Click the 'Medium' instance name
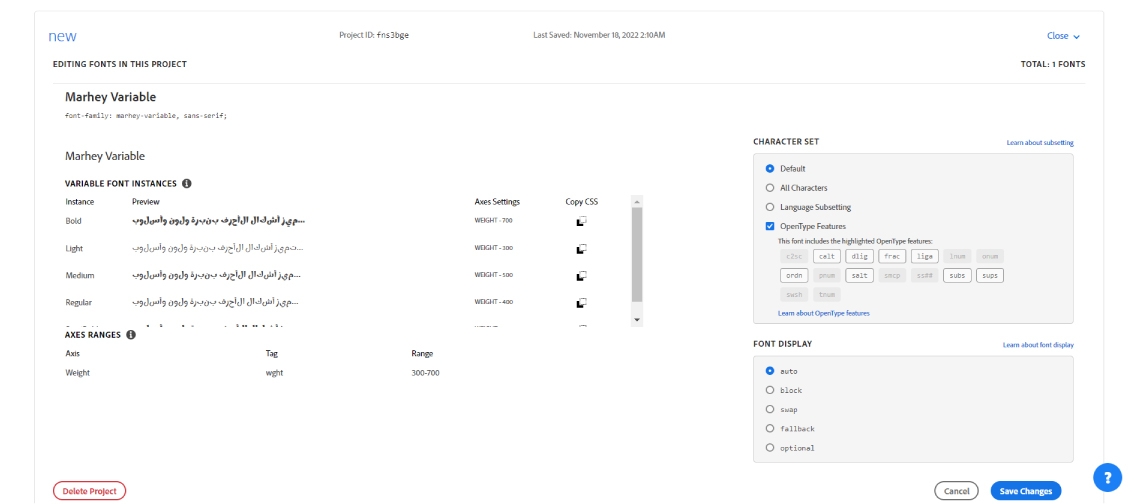Viewport: 1141px width, 504px height. (79, 276)
